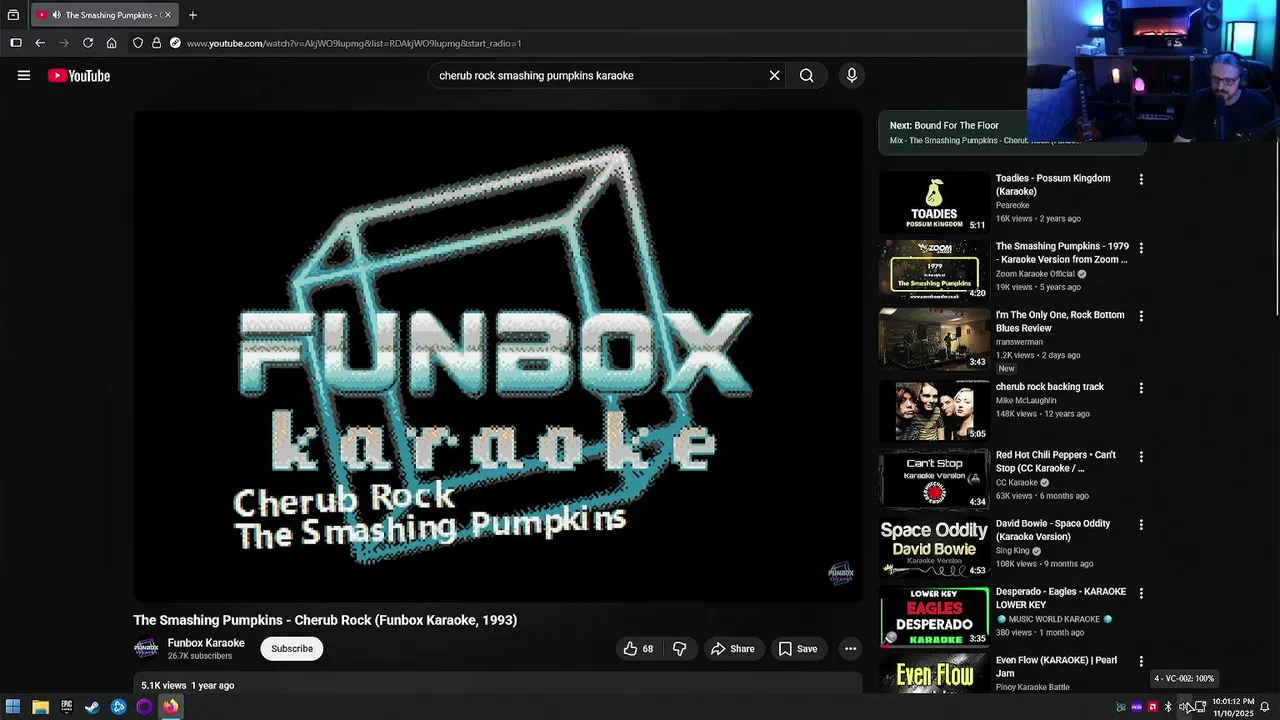This screenshot has width=1280, height=720.
Task: Open AMD software tray icon
Action: pyautogui.click(x=1152, y=707)
